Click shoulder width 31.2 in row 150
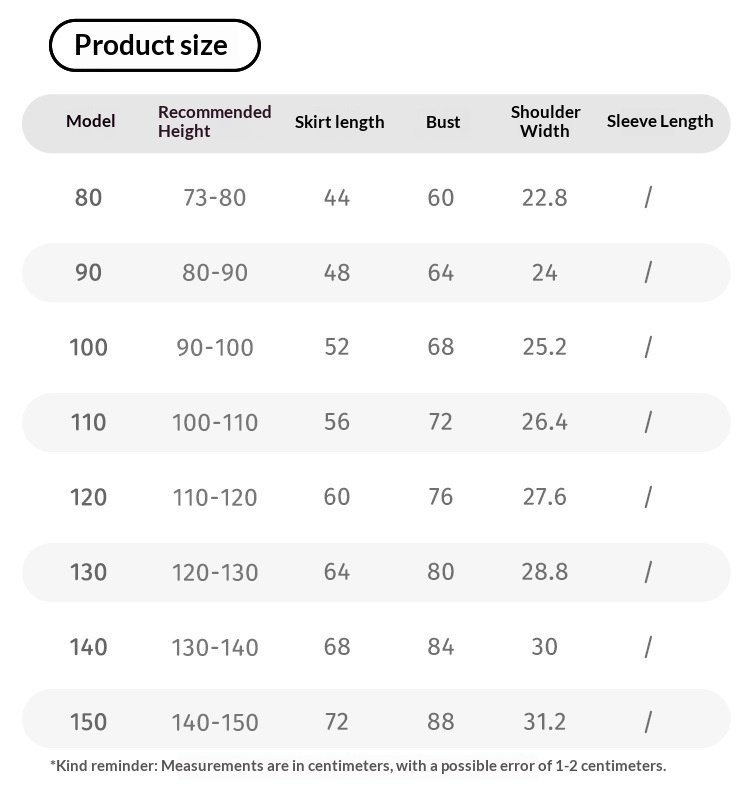 pos(544,722)
